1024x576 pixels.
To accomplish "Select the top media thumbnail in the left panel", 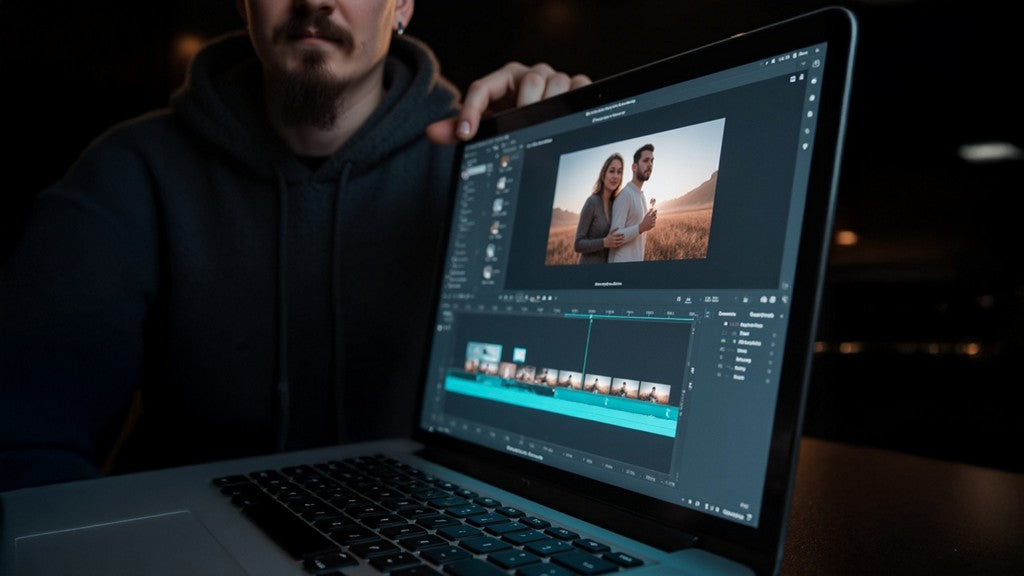I will coord(504,161).
